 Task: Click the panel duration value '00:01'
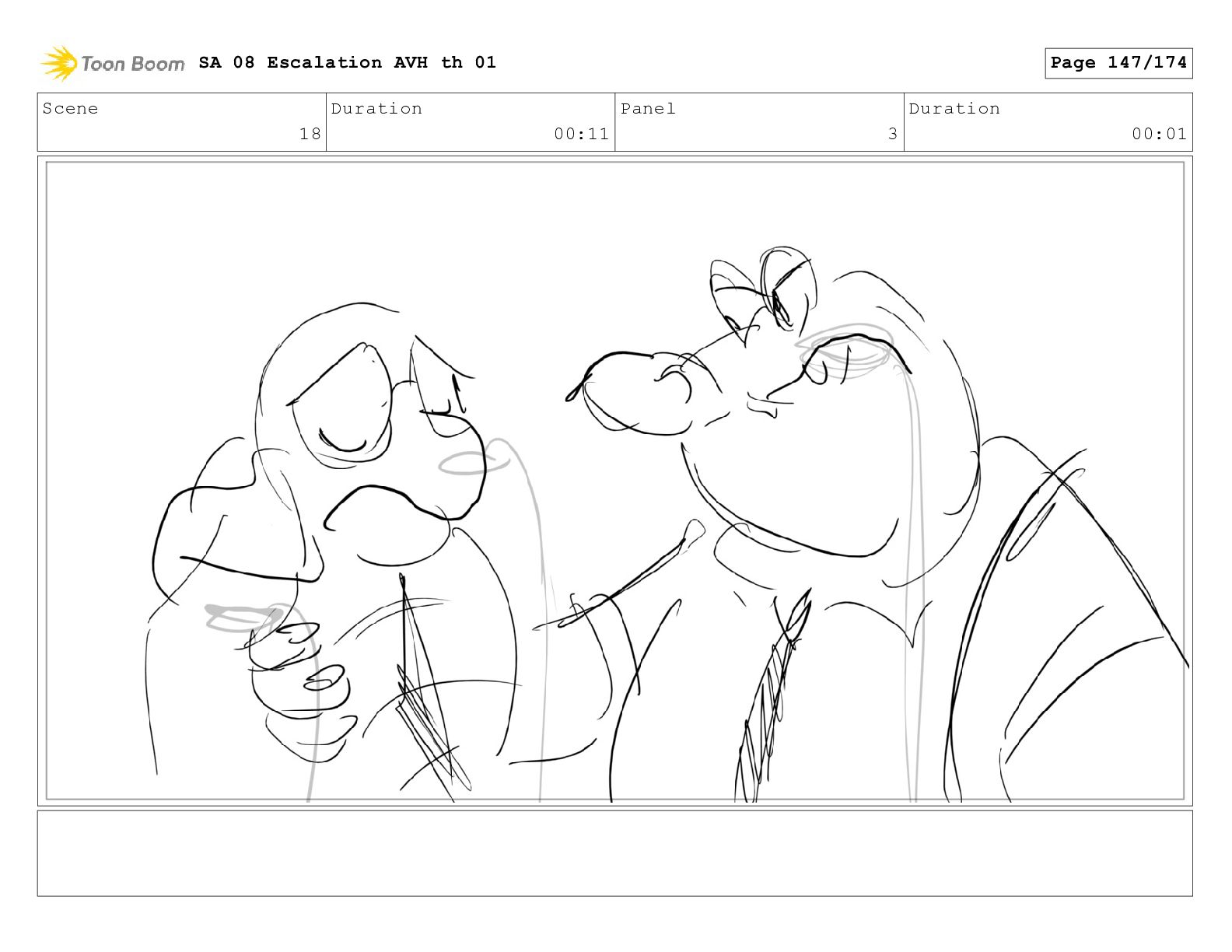pos(1159,134)
